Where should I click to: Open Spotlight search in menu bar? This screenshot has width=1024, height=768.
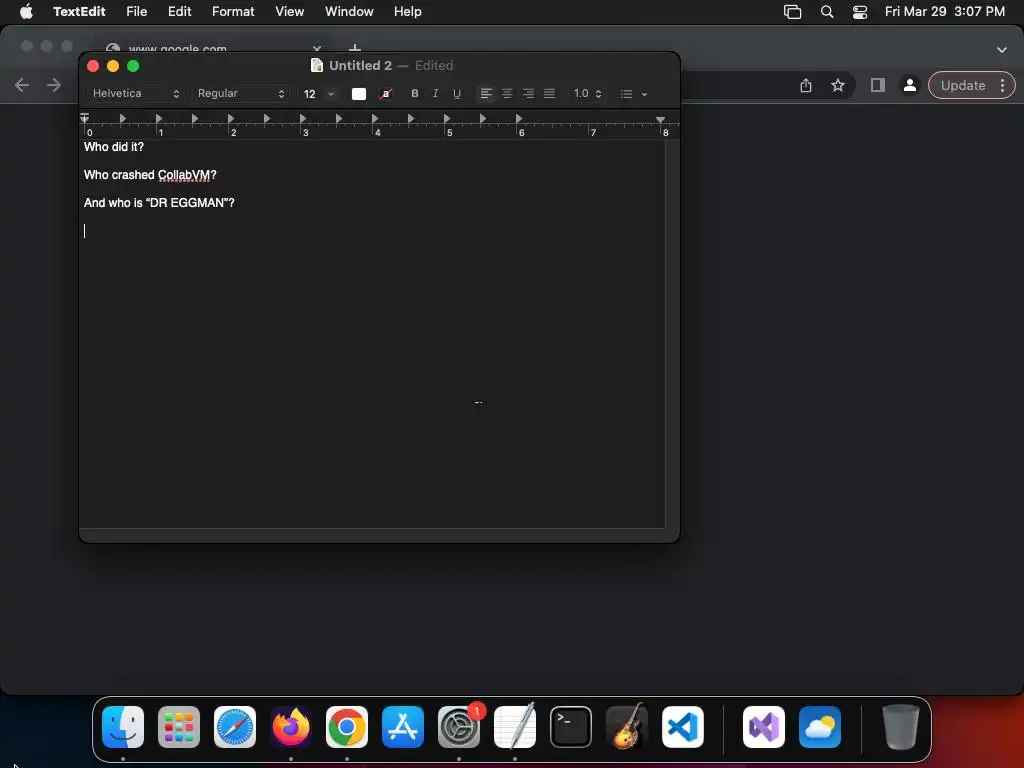tap(827, 11)
